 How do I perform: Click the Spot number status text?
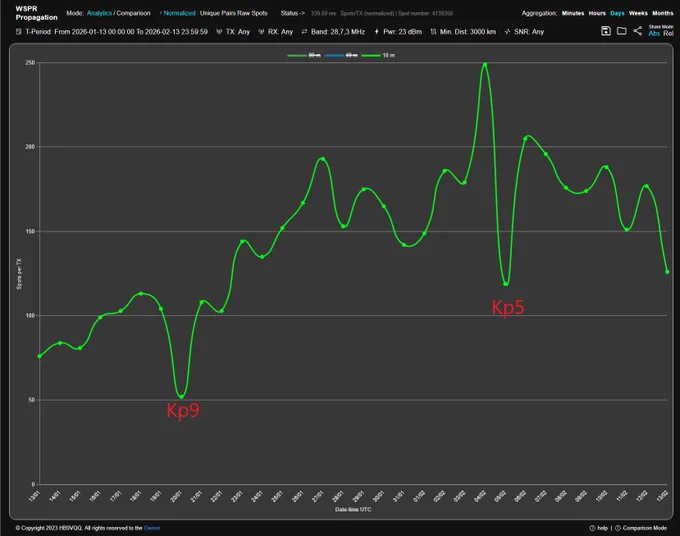(425, 13)
